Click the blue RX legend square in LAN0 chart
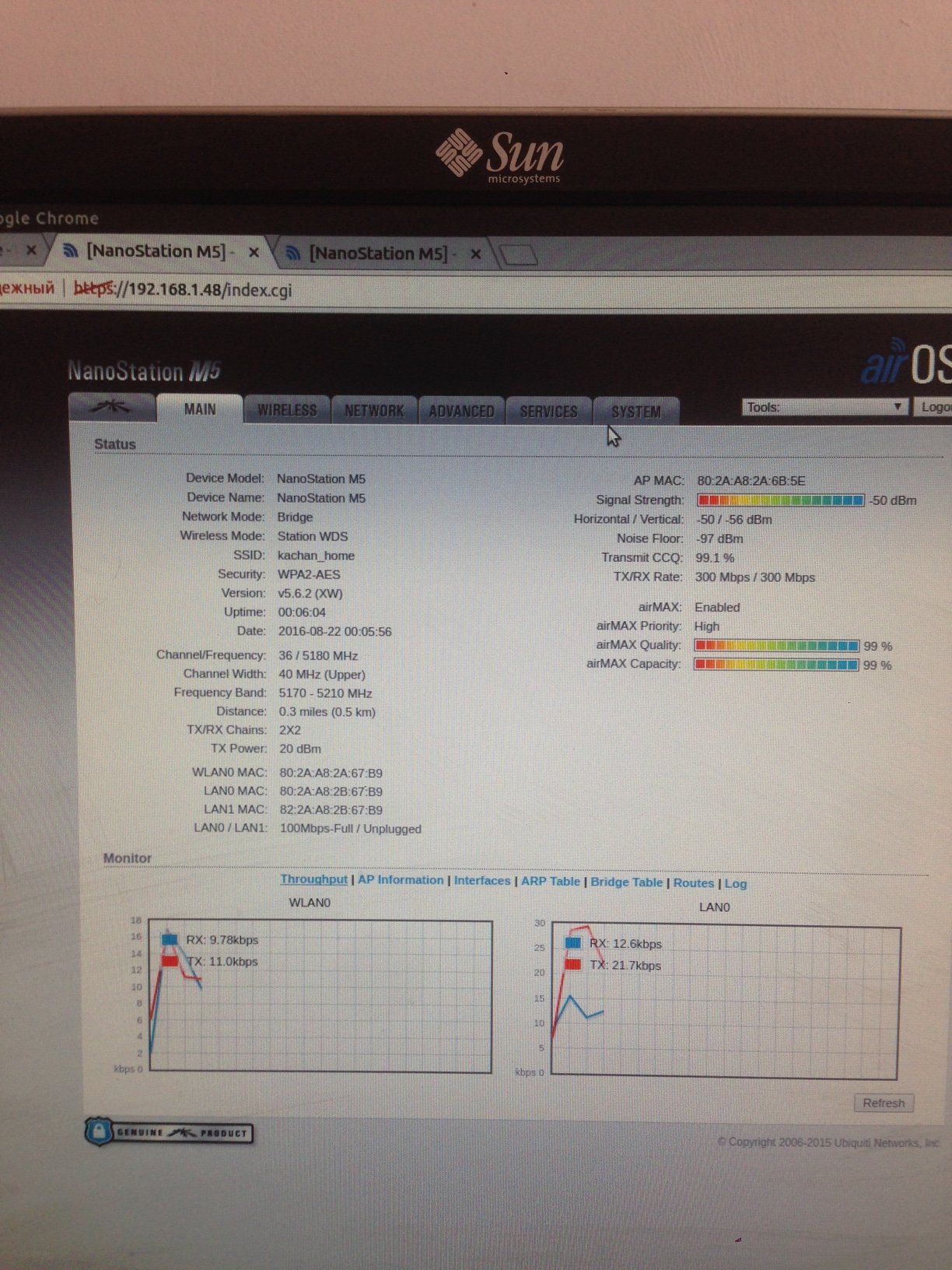 [573, 943]
